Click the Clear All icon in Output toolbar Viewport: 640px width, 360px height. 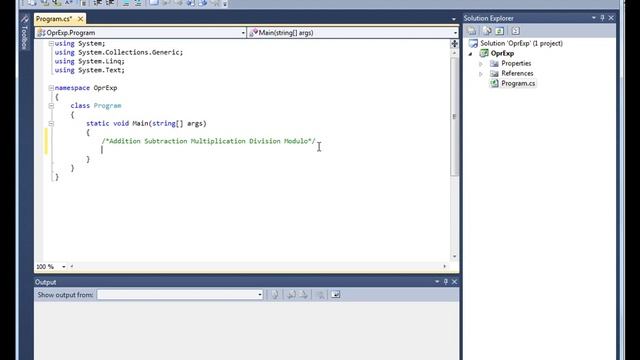321,295
